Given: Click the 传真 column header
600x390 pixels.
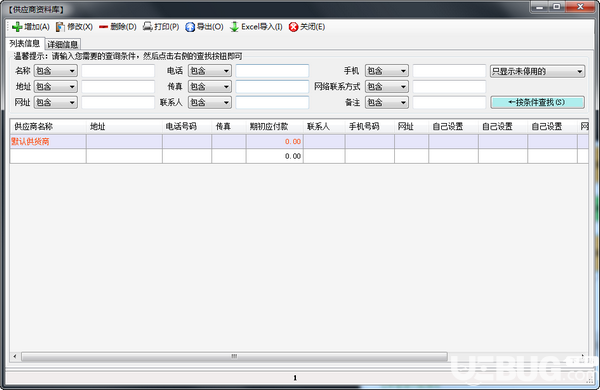Looking at the screenshot, I should 229,127.
